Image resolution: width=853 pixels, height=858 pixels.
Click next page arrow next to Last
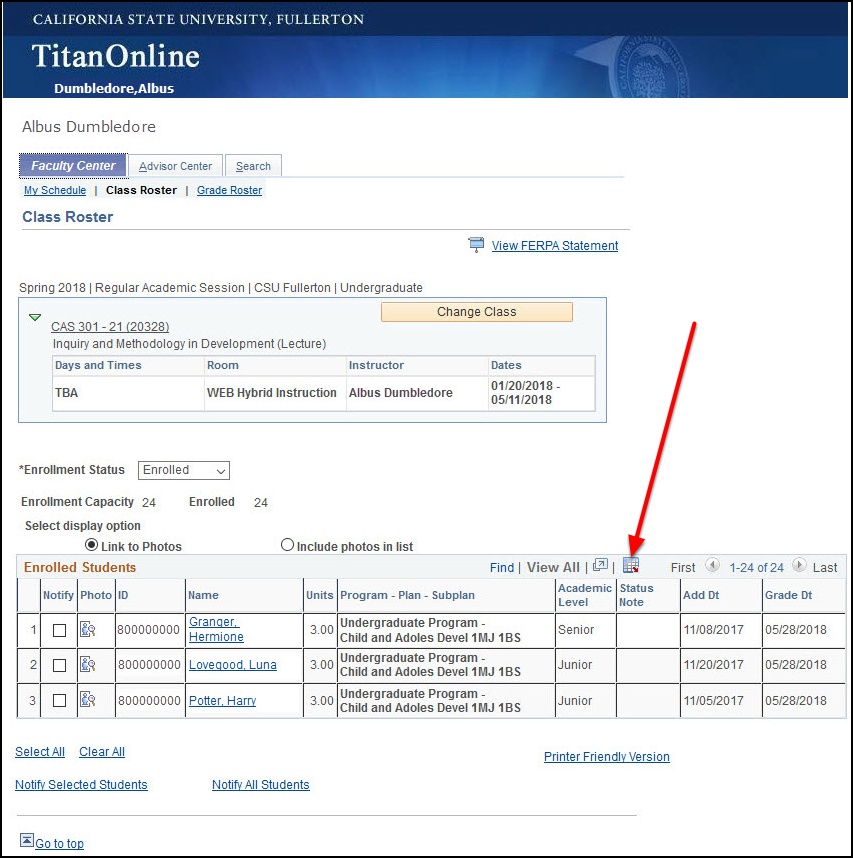[x=799, y=565]
